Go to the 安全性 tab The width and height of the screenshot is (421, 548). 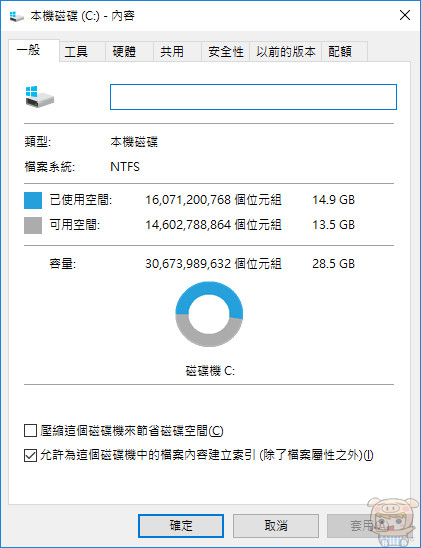tap(225, 52)
